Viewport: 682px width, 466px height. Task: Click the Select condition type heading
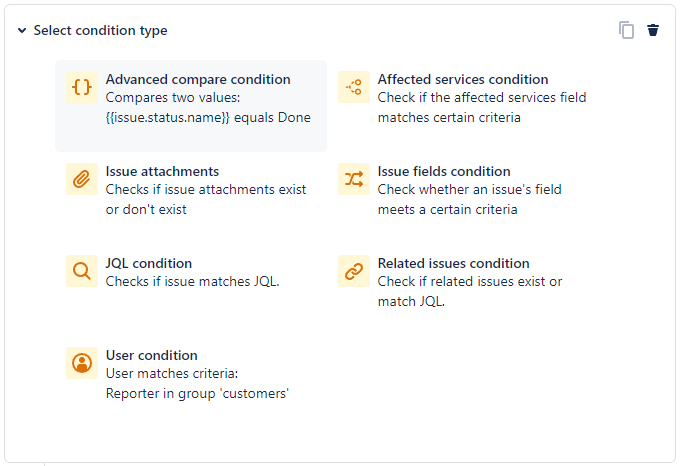pos(100,30)
